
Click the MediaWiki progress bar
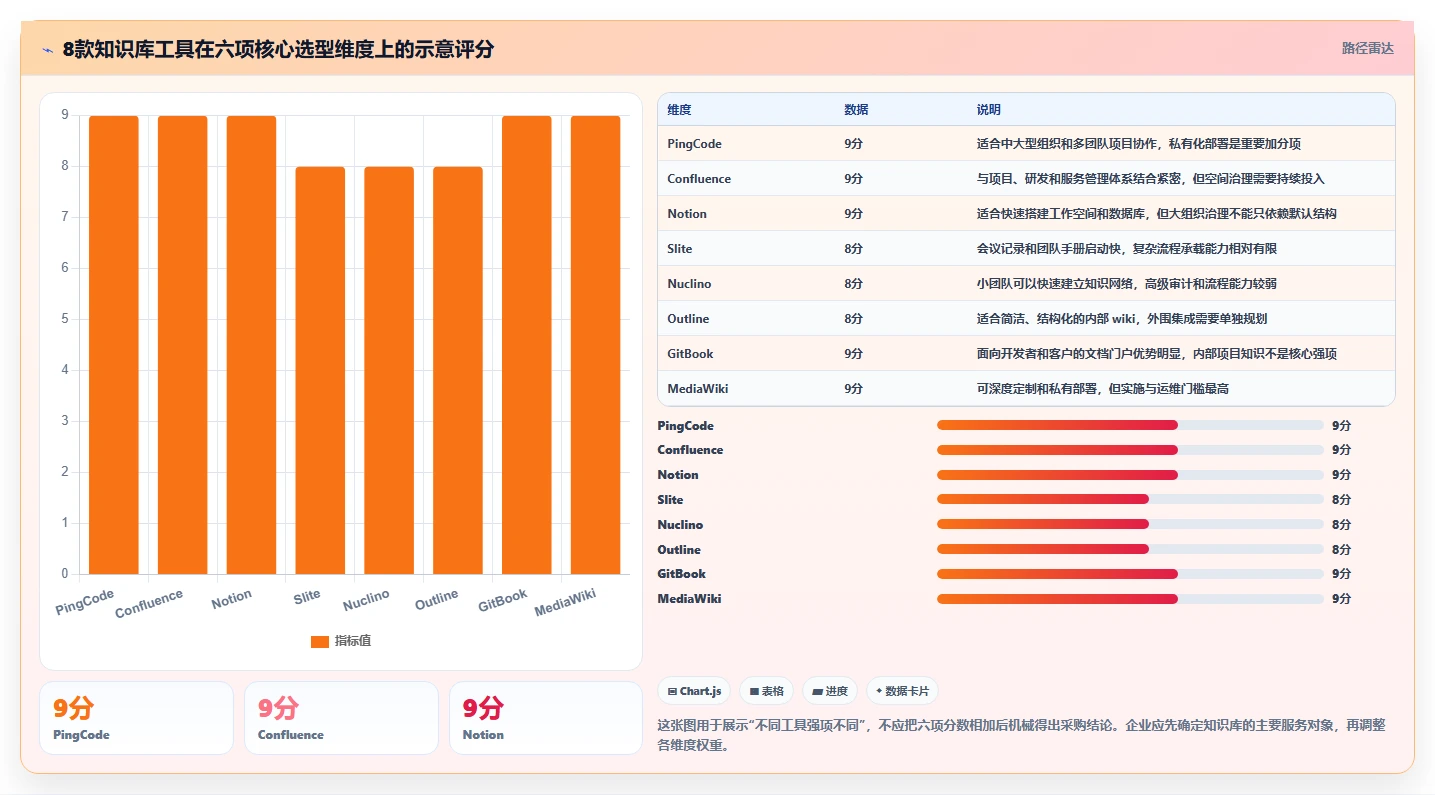1130,599
